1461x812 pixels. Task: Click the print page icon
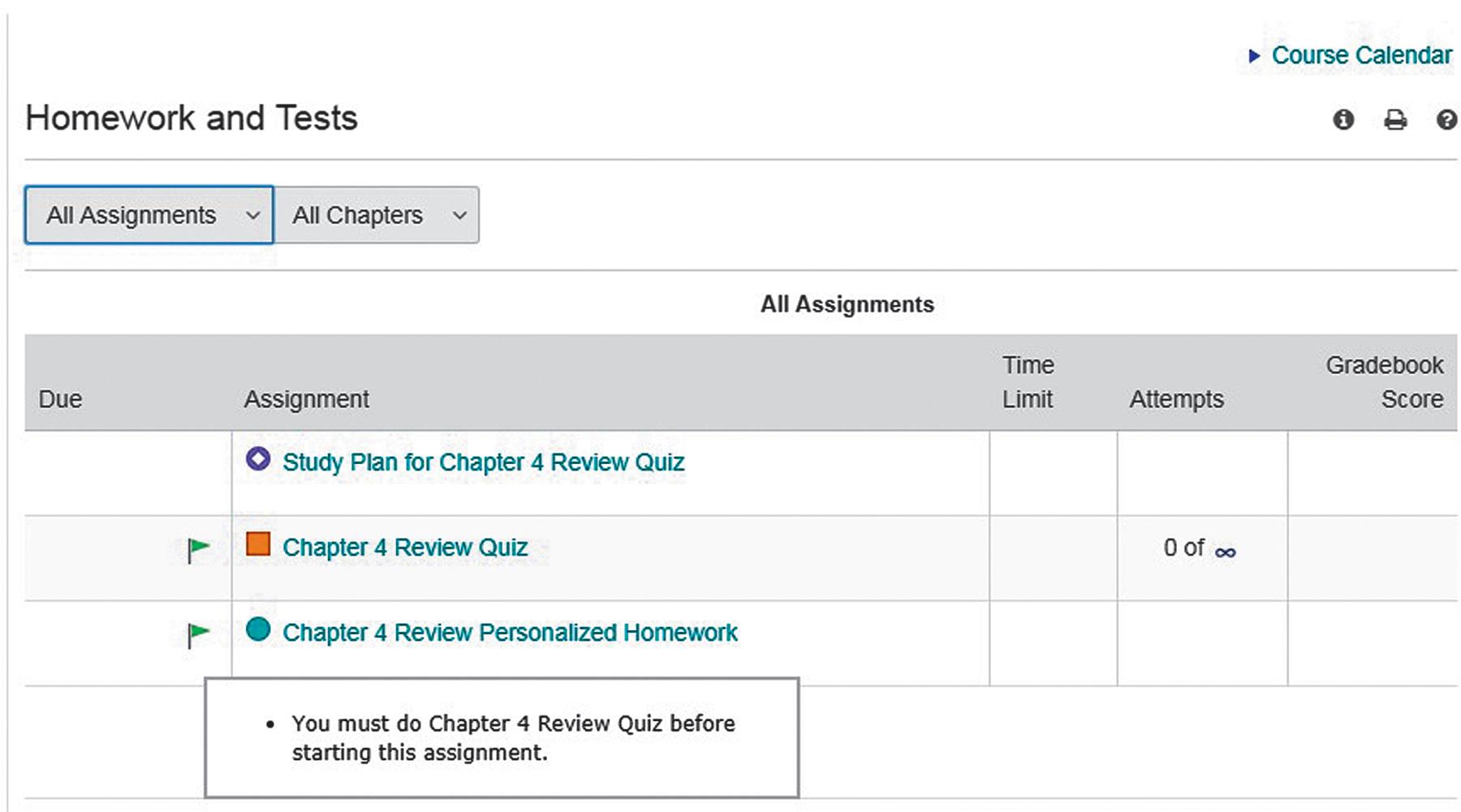1395,120
